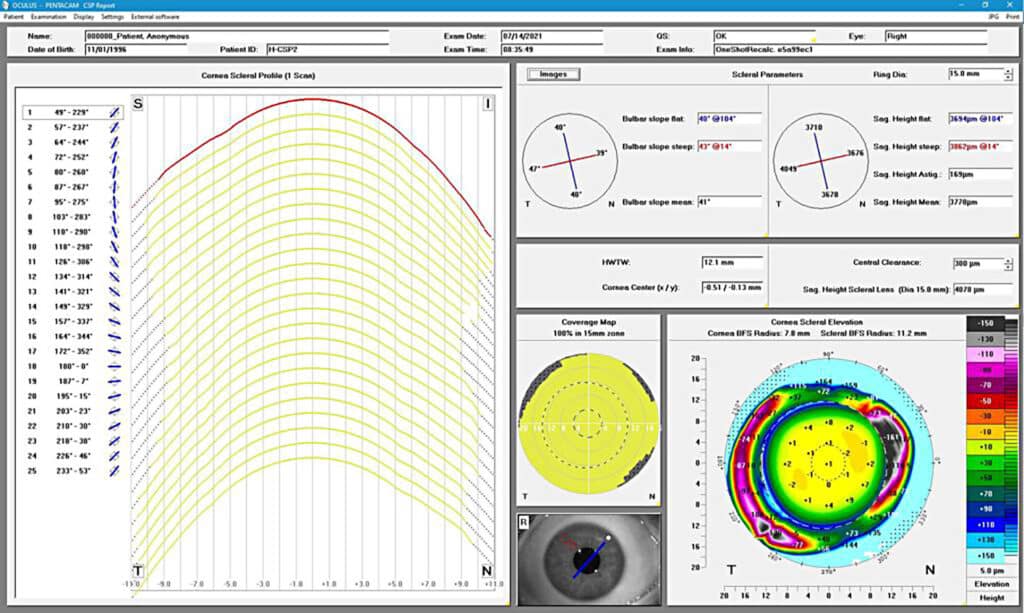The width and height of the screenshot is (1024, 613).
Task: Choose scan row 20 labeled 195°-15°
Action: (73, 396)
